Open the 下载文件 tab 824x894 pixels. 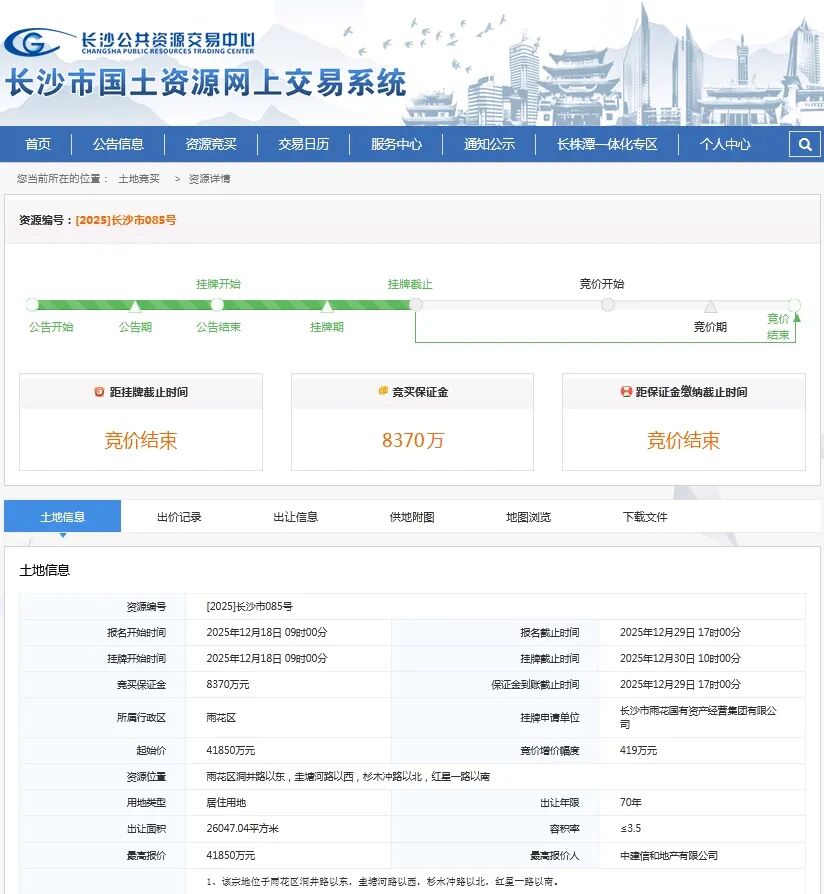[644, 517]
